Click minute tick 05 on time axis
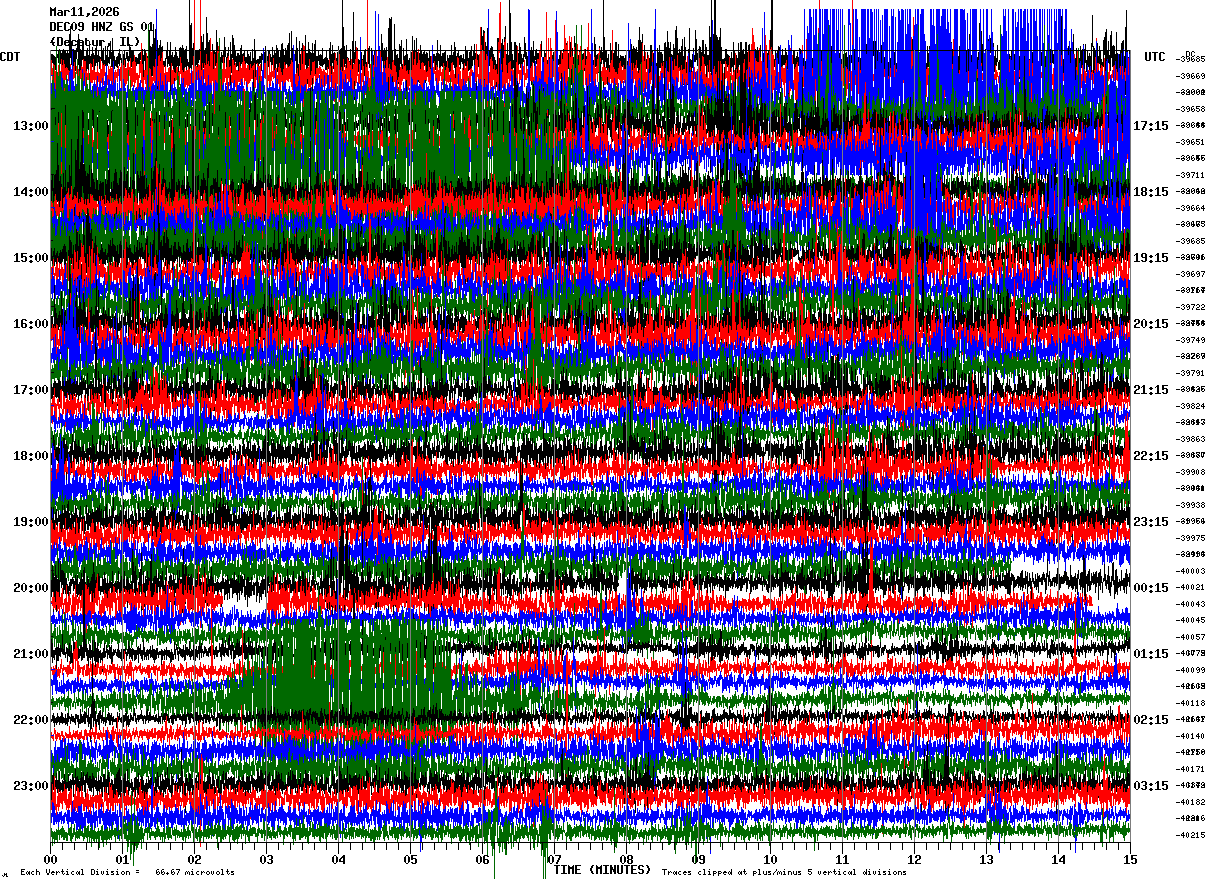This screenshot has height=886, width=1210. pos(411,858)
